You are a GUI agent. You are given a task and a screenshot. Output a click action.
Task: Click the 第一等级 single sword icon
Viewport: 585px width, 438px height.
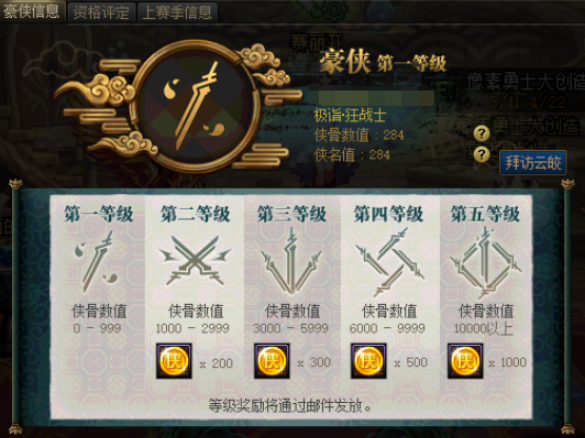pyautogui.click(x=96, y=261)
